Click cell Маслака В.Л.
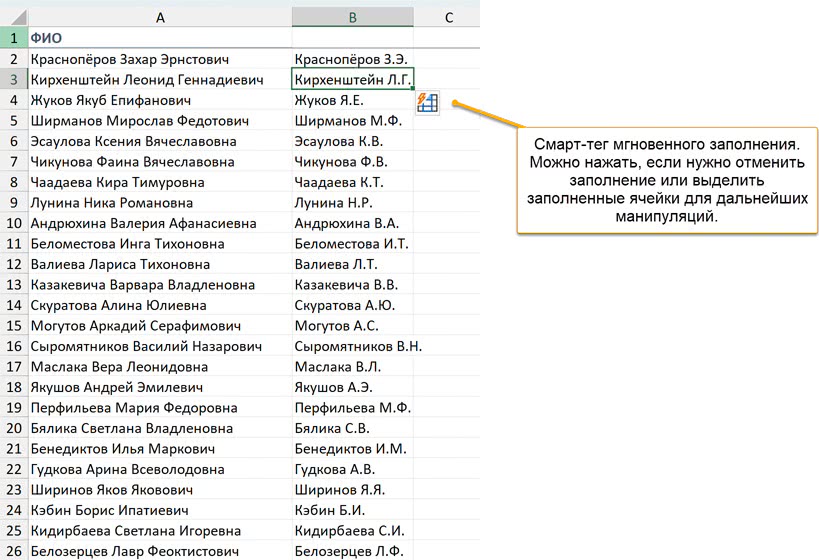 pos(353,367)
